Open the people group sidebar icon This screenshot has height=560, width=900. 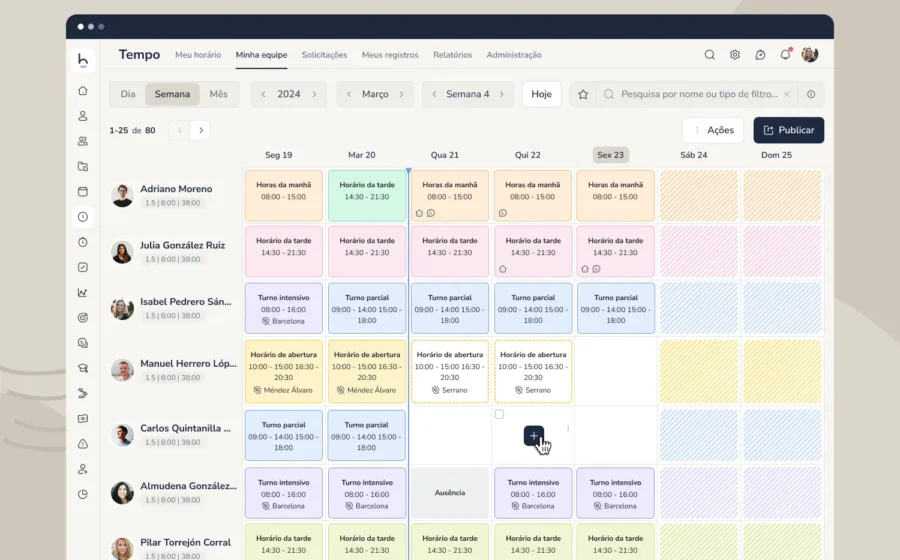tap(83, 141)
